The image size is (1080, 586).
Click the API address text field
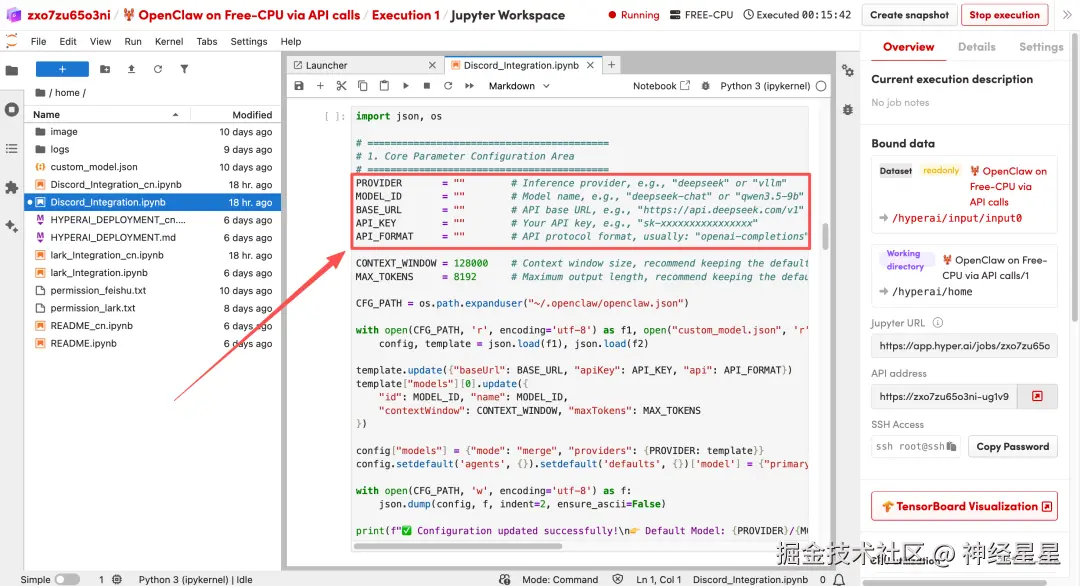[944, 396]
